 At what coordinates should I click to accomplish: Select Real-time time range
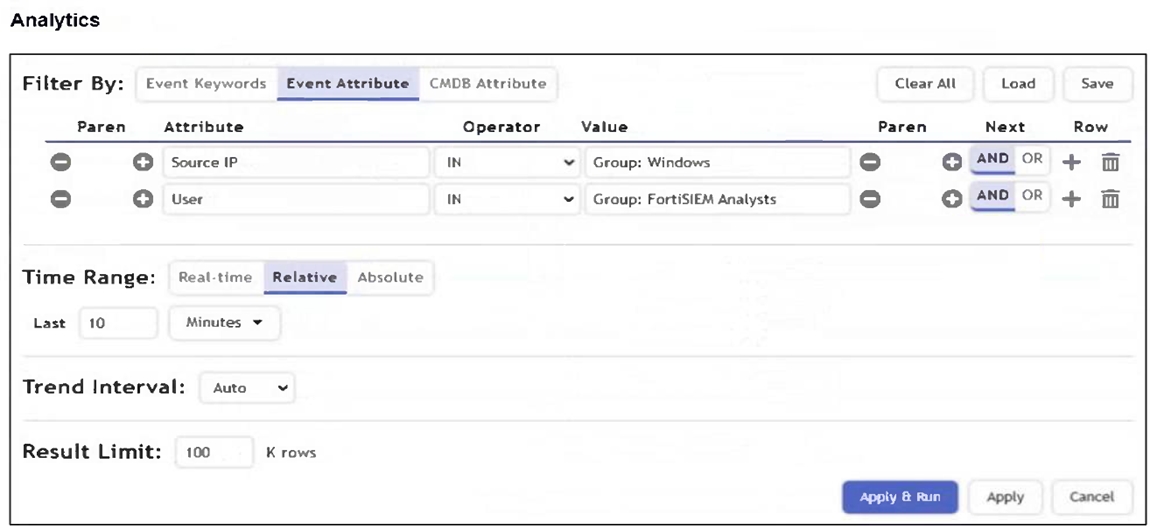coord(215,278)
